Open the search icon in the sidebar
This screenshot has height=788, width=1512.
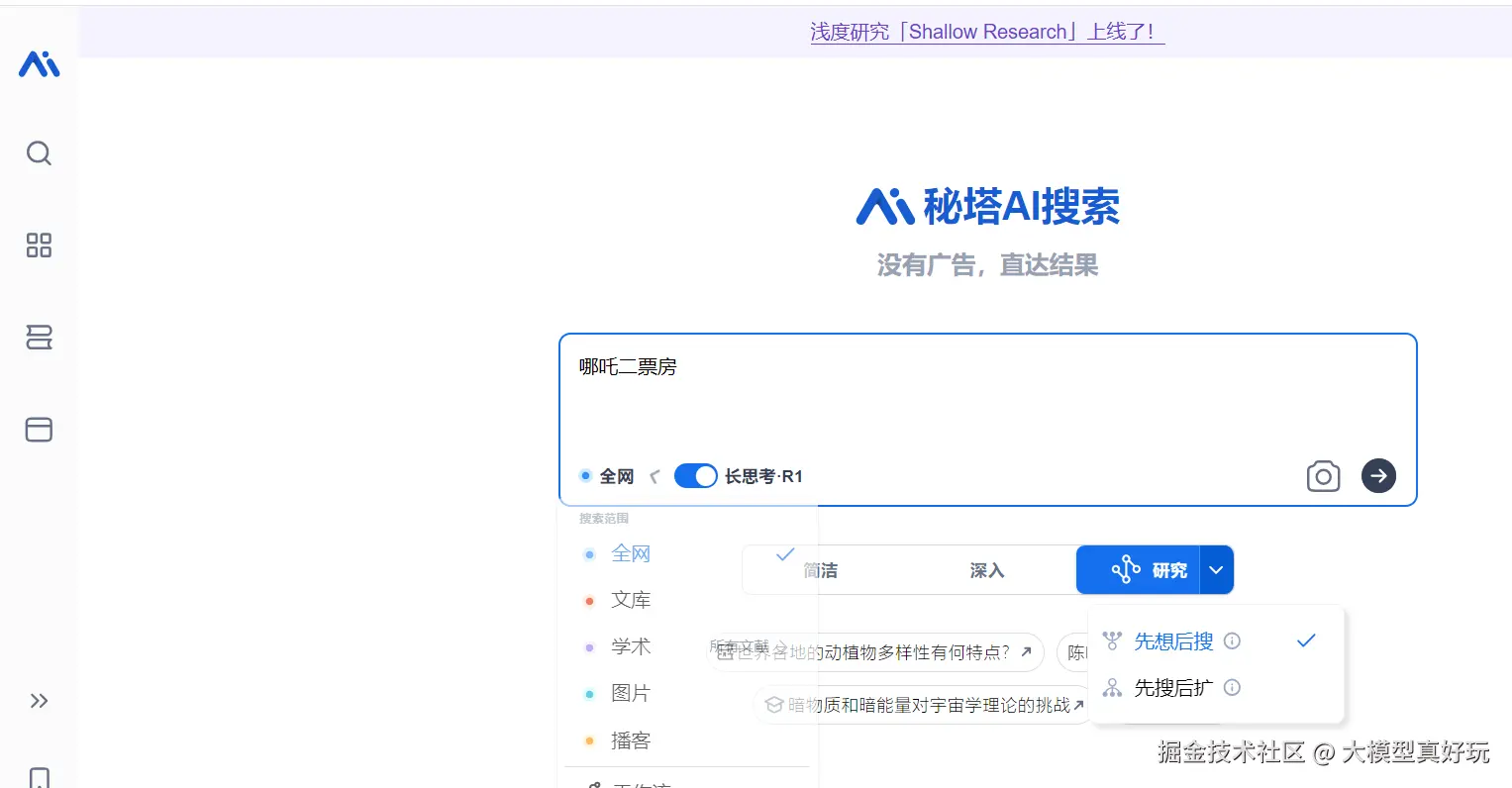39,153
